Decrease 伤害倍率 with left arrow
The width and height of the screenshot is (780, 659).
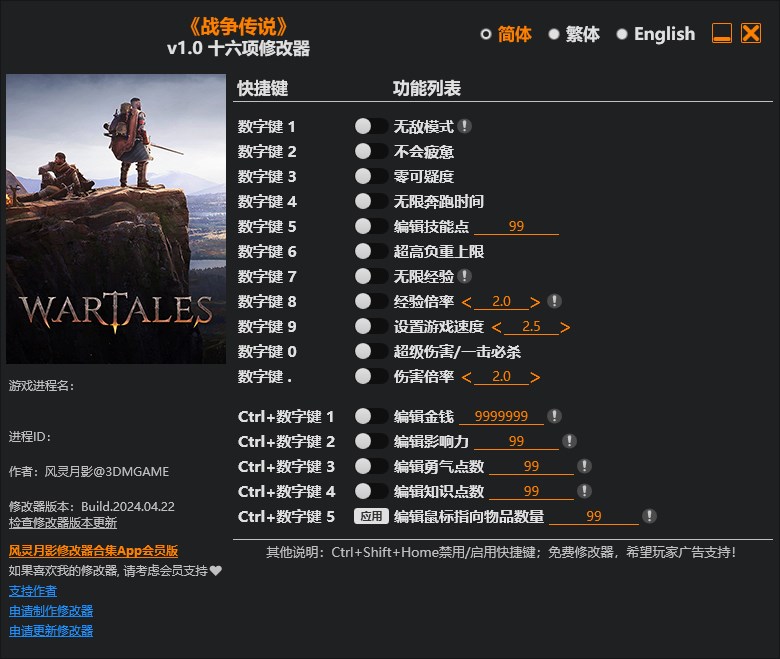[467, 377]
